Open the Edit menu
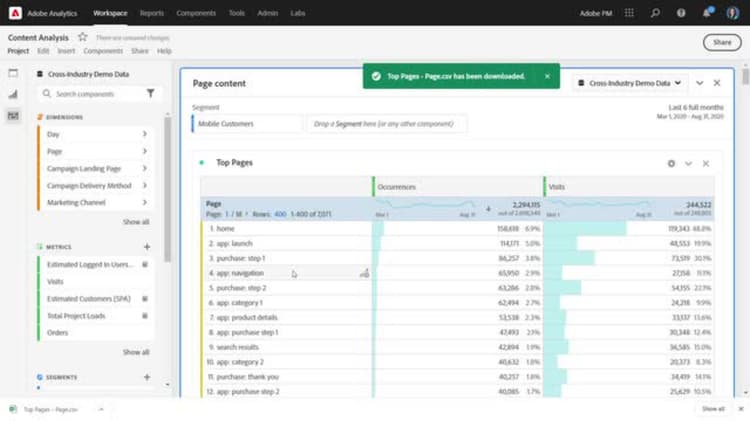 pos(43,51)
